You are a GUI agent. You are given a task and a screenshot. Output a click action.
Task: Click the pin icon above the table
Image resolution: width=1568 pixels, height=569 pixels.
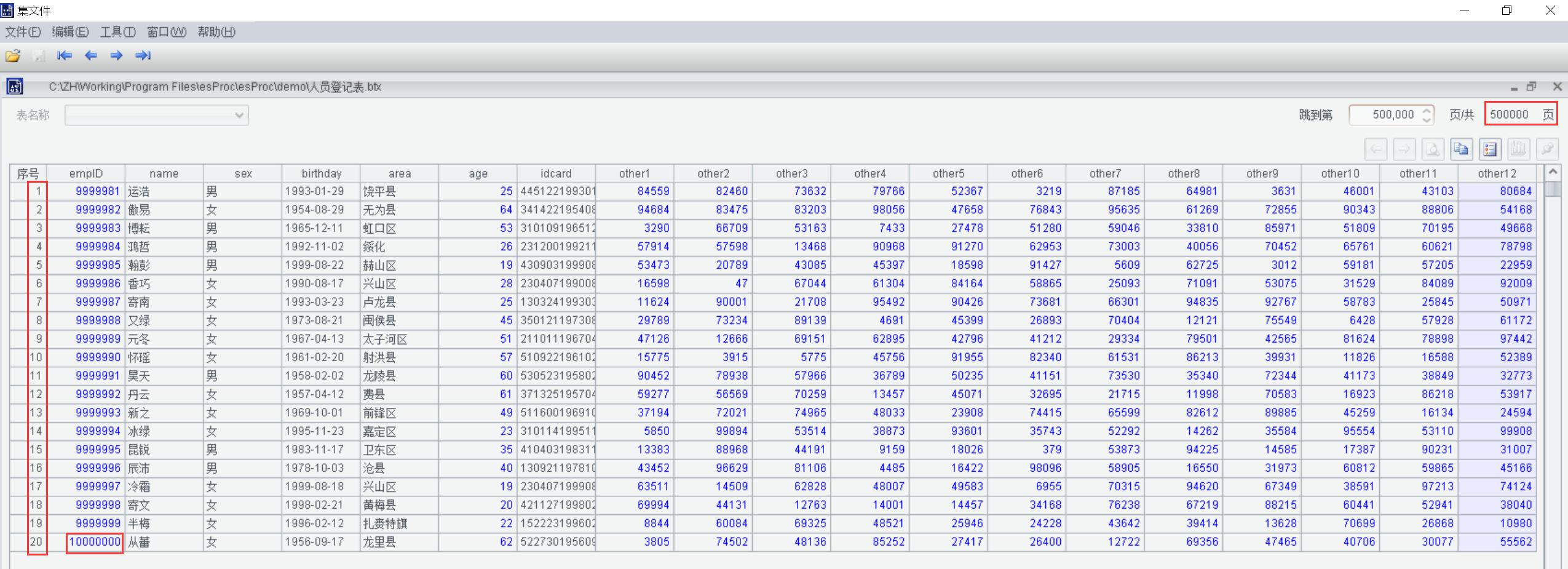click(1546, 149)
